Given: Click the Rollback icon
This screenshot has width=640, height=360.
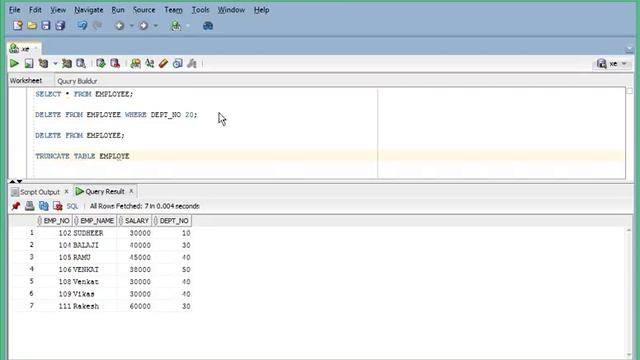Looking at the screenshot, I should click(115, 63).
